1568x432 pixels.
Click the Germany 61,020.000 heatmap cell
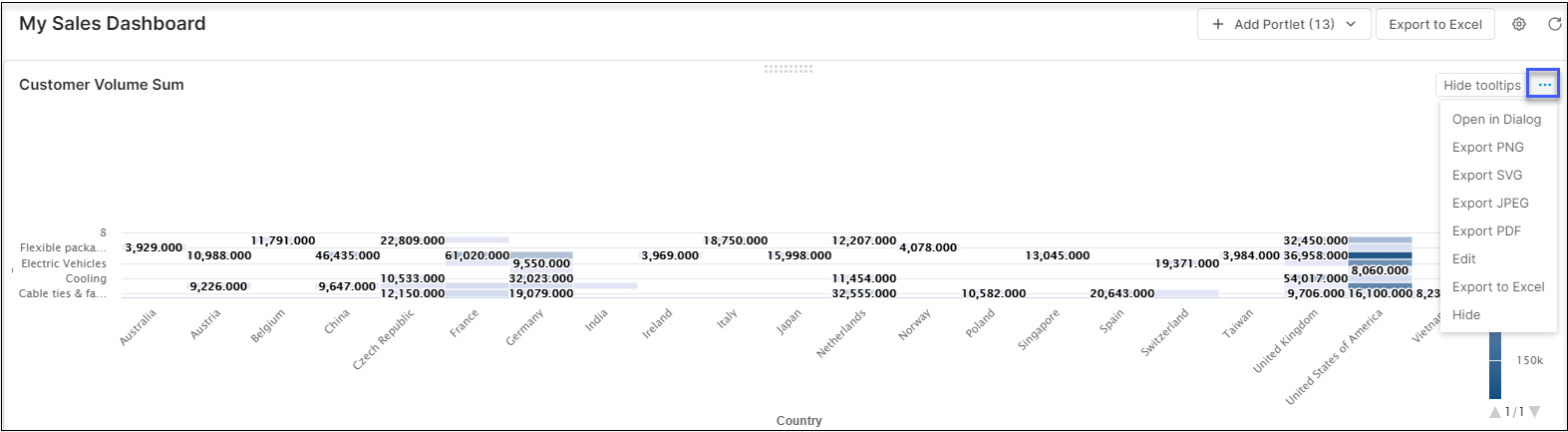[542, 255]
